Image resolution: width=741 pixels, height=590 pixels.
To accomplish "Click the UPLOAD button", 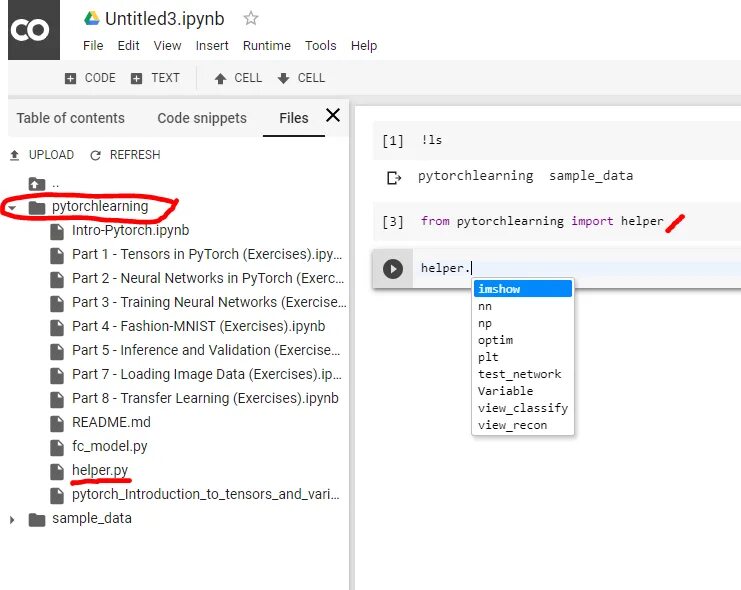I will point(42,155).
